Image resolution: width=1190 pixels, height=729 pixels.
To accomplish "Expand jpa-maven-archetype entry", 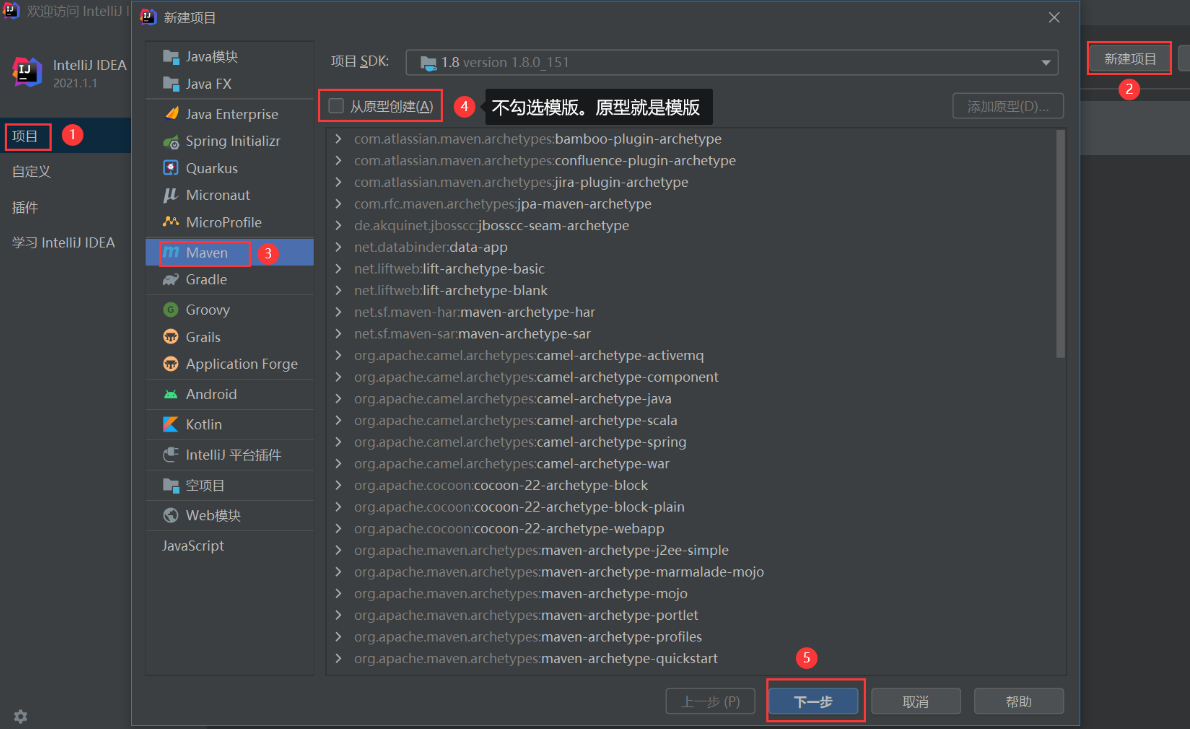I will 338,204.
